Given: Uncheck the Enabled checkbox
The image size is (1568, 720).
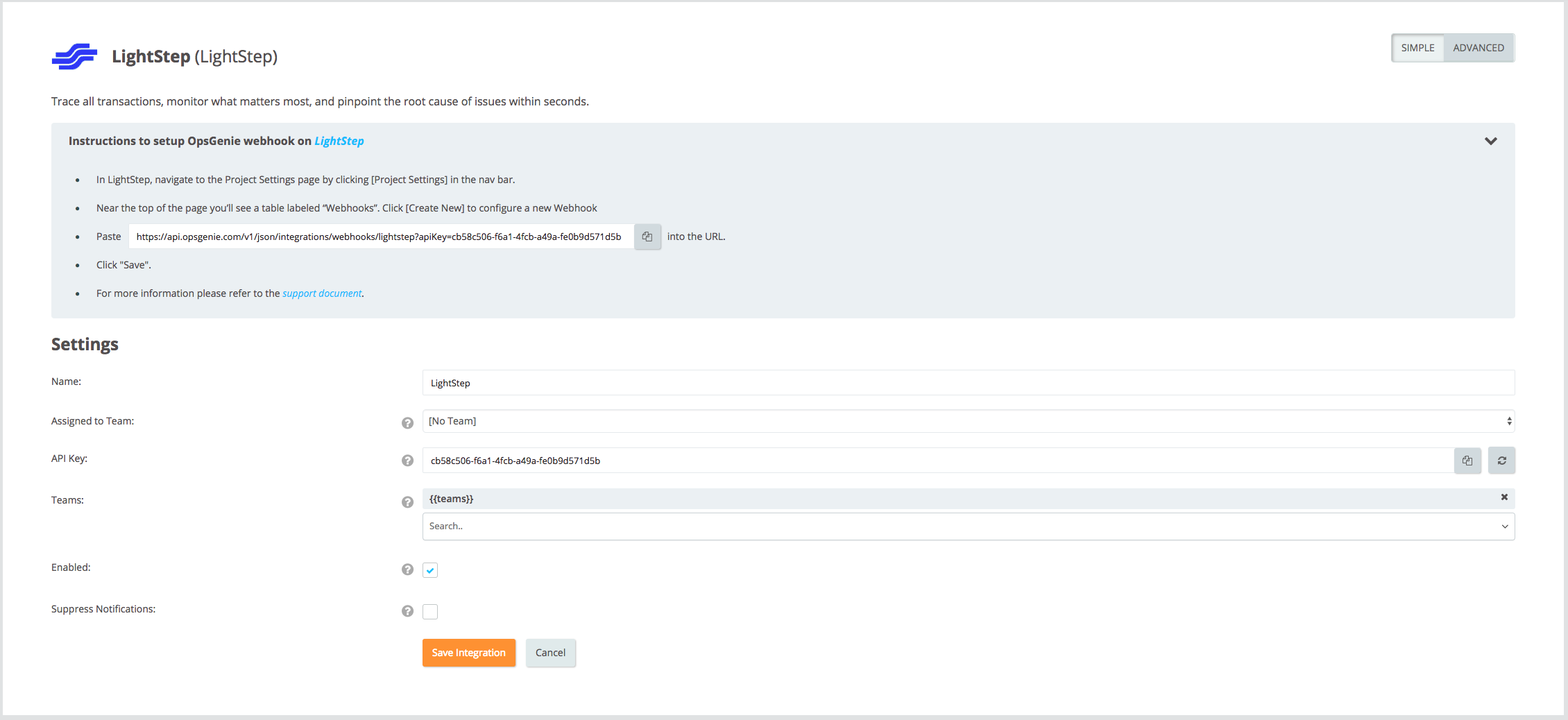Looking at the screenshot, I should pyautogui.click(x=430, y=570).
